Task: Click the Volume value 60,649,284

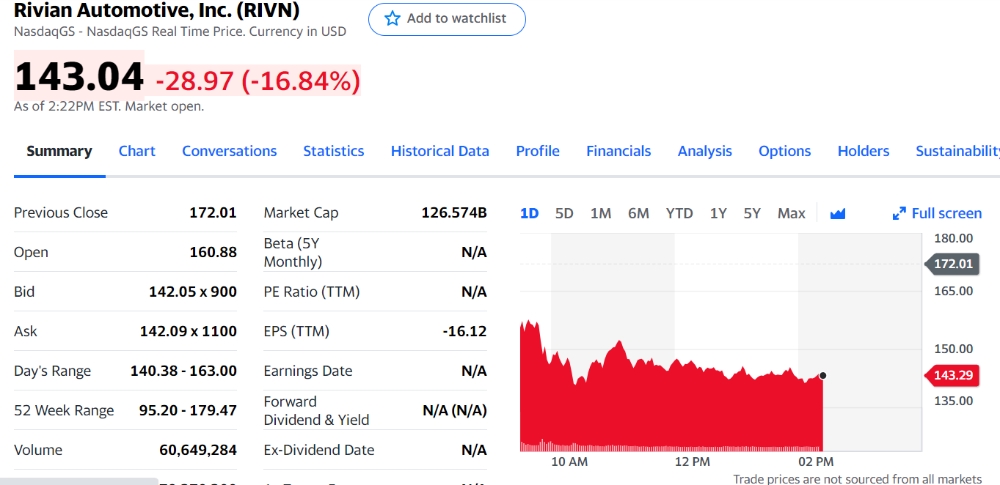Action: [198, 451]
